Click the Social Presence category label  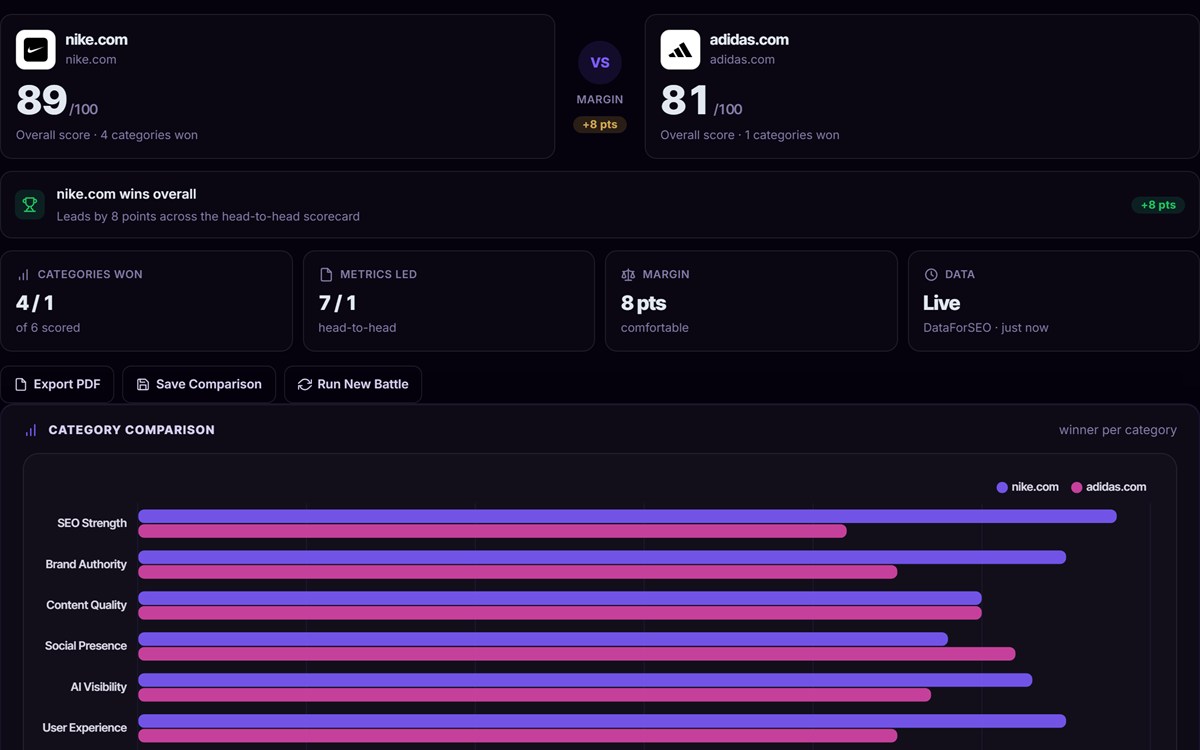[x=86, y=646]
